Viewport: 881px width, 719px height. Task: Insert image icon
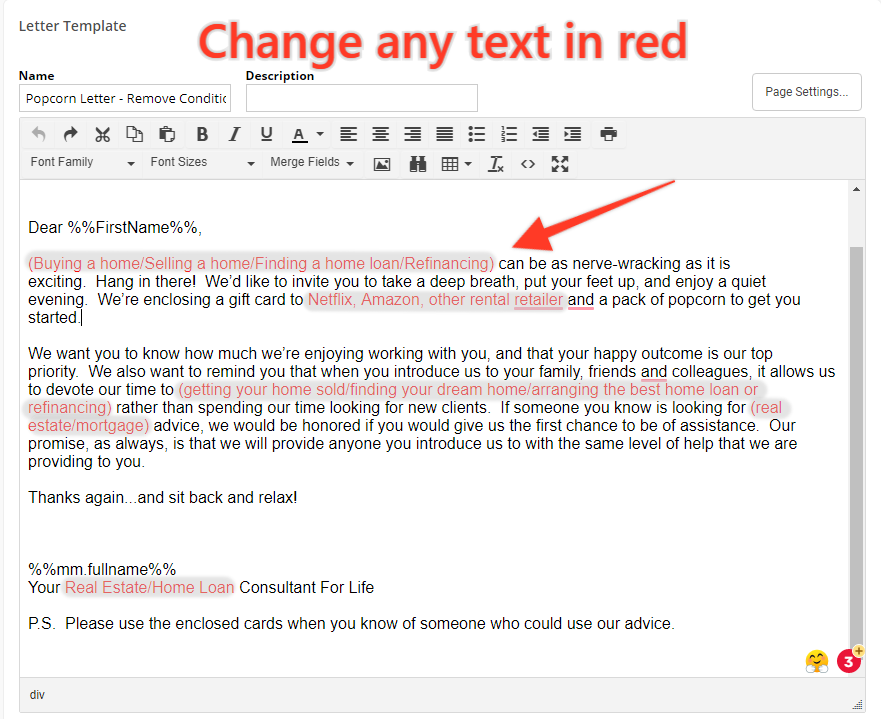382,164
